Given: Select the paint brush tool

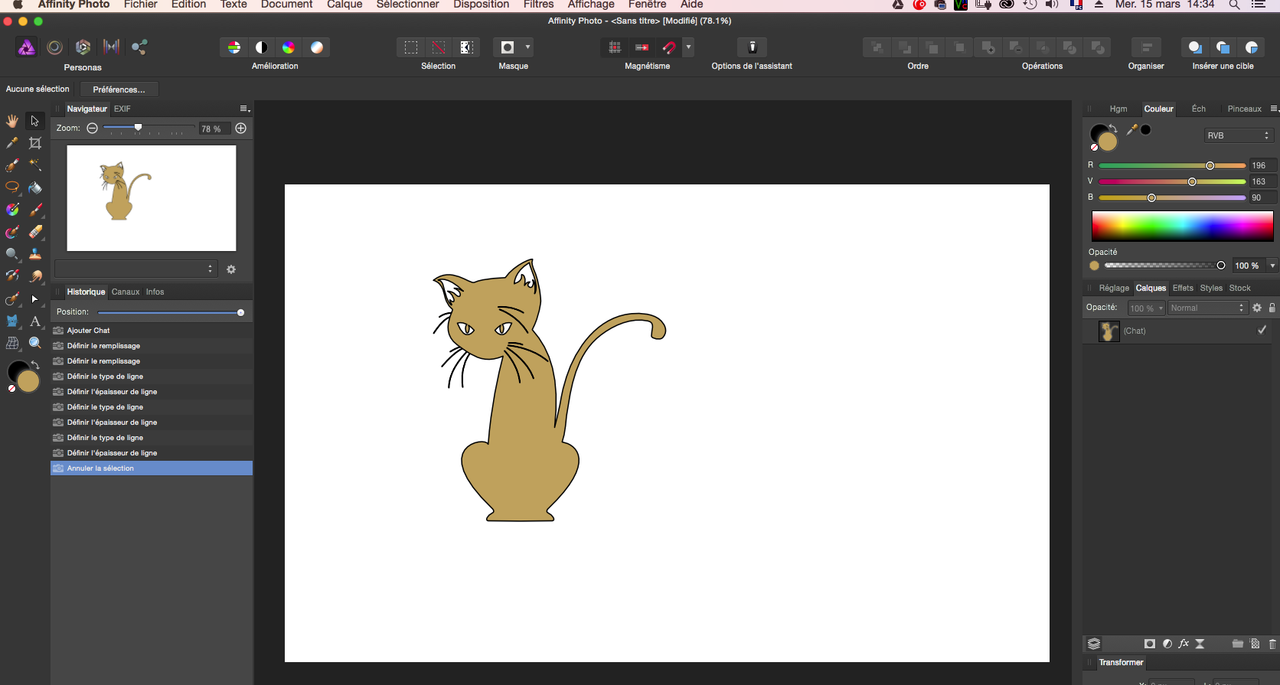Looking at the screenshot, I should click(x=35, y=210).
